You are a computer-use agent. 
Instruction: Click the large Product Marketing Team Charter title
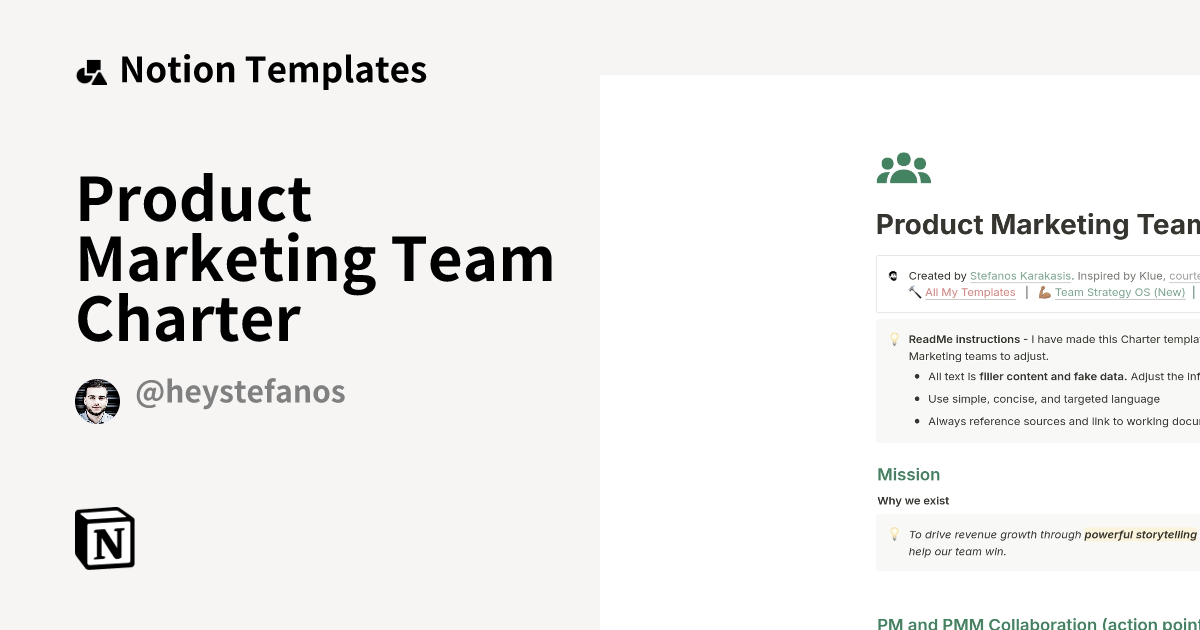[315, 259]
